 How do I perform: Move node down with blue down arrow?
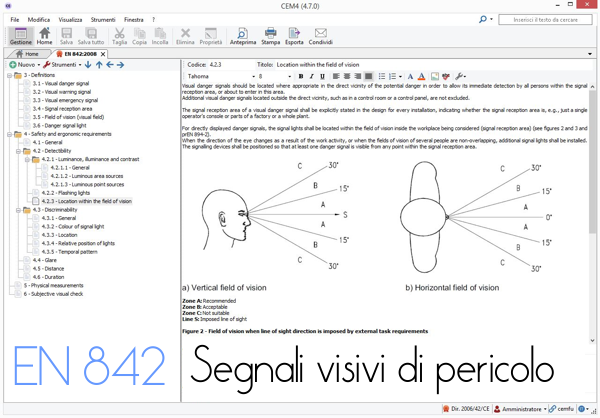point(87,65)
